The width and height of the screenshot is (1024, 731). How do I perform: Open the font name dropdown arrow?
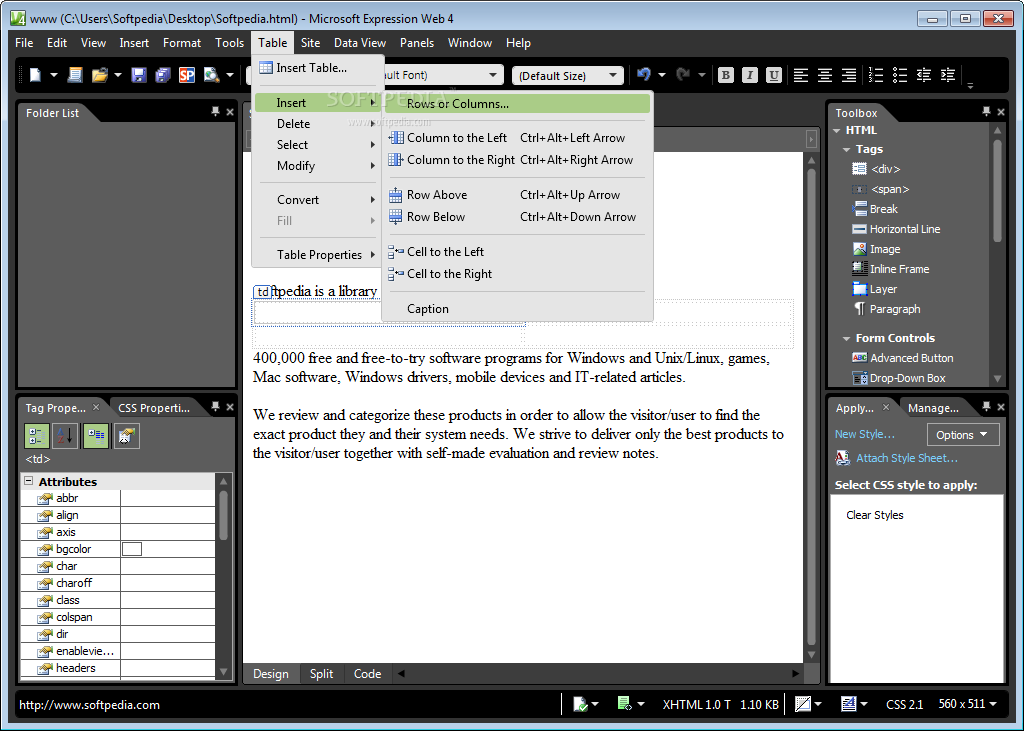pyautogui.click(x=493, y=75)
